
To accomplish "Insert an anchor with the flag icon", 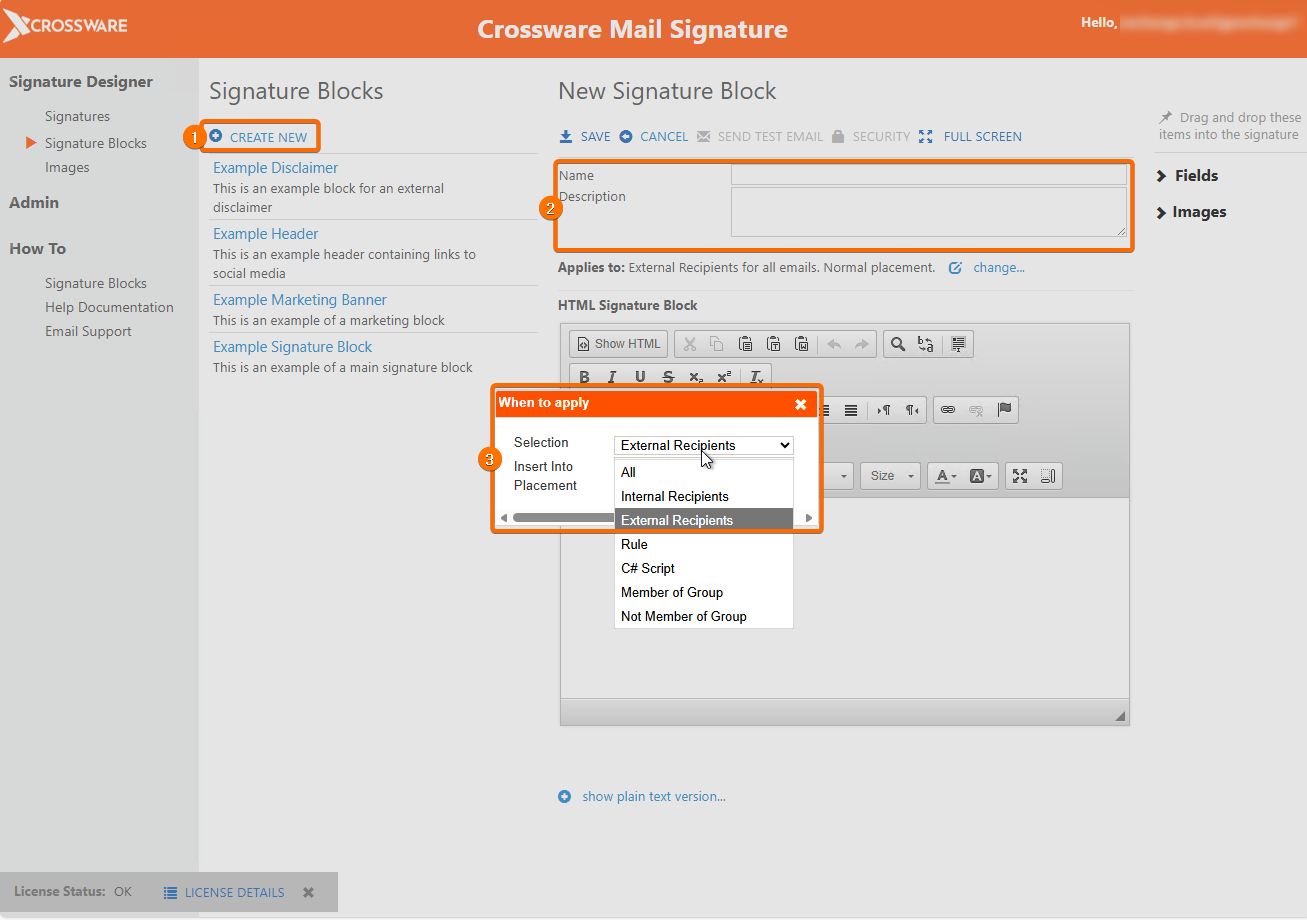I will pyautogui.click(x=1005, y=410).
